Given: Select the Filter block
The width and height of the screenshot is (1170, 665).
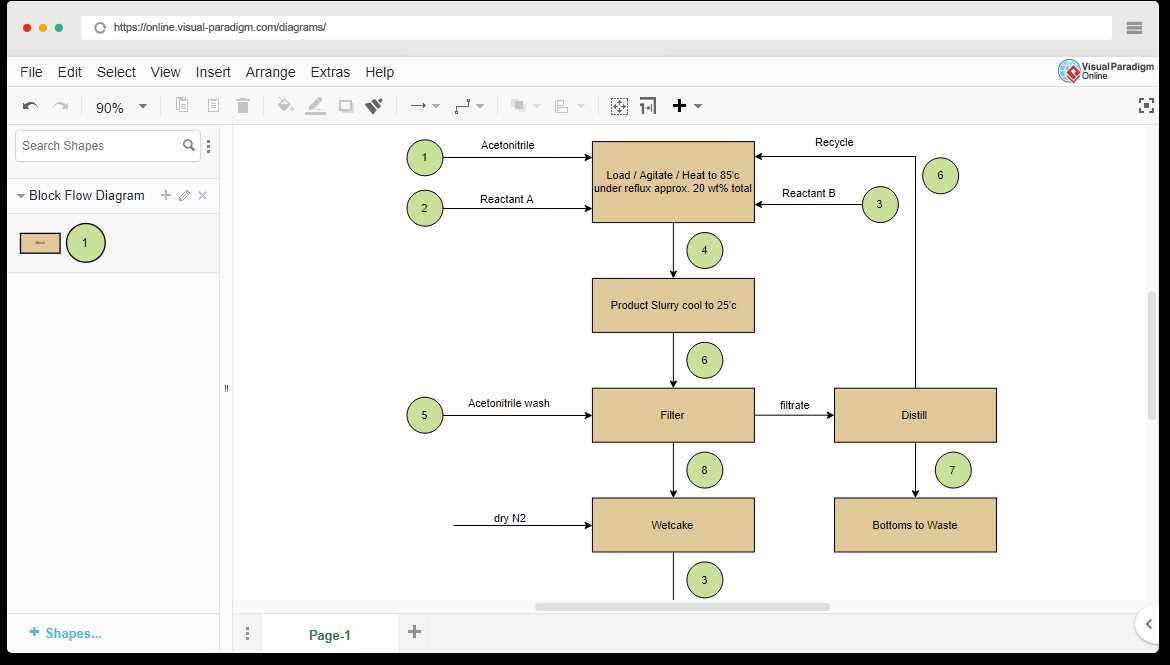Looking at the screenshot, I should (673, 415).
